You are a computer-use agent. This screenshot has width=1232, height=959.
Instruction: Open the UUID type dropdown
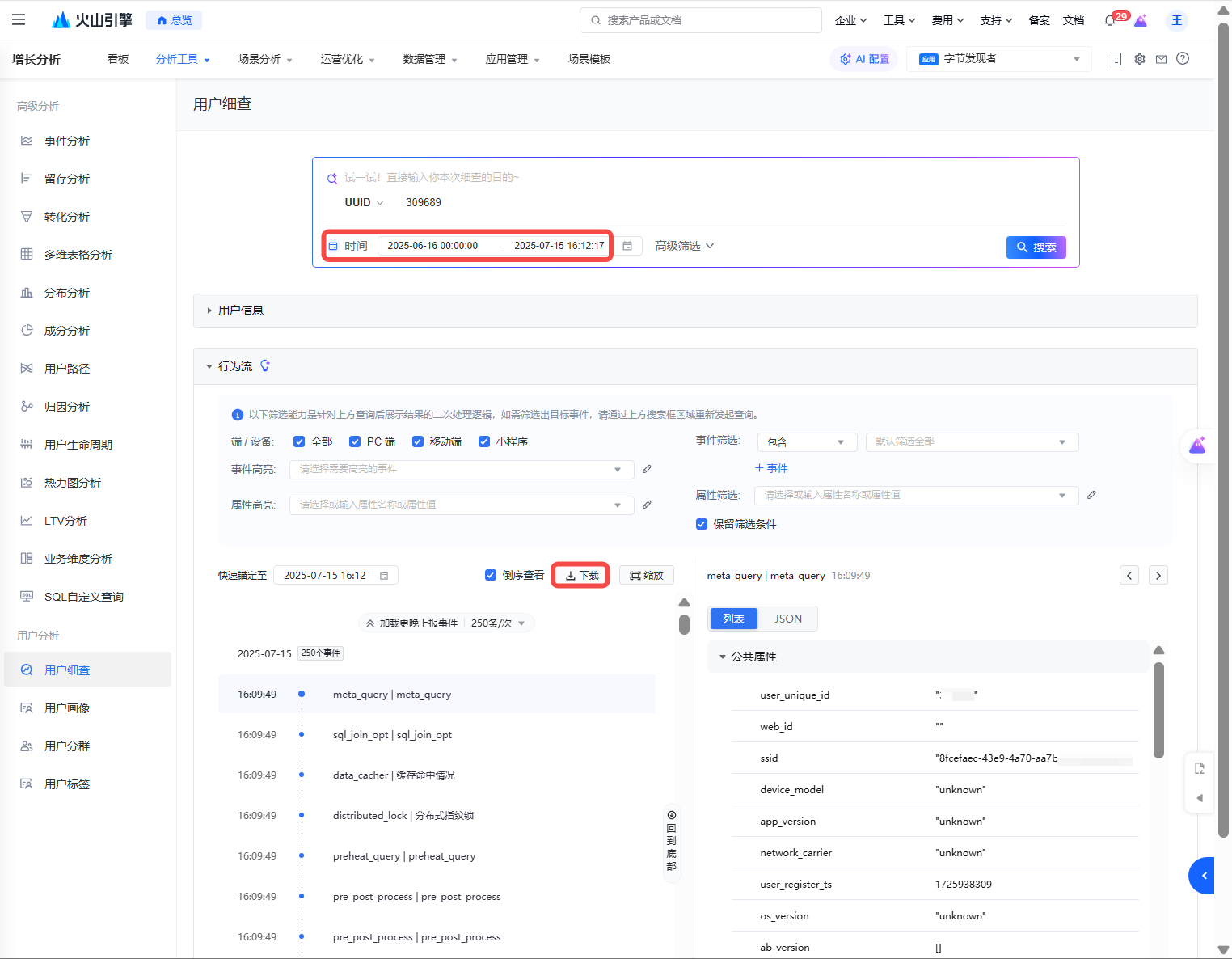(364, 202)
